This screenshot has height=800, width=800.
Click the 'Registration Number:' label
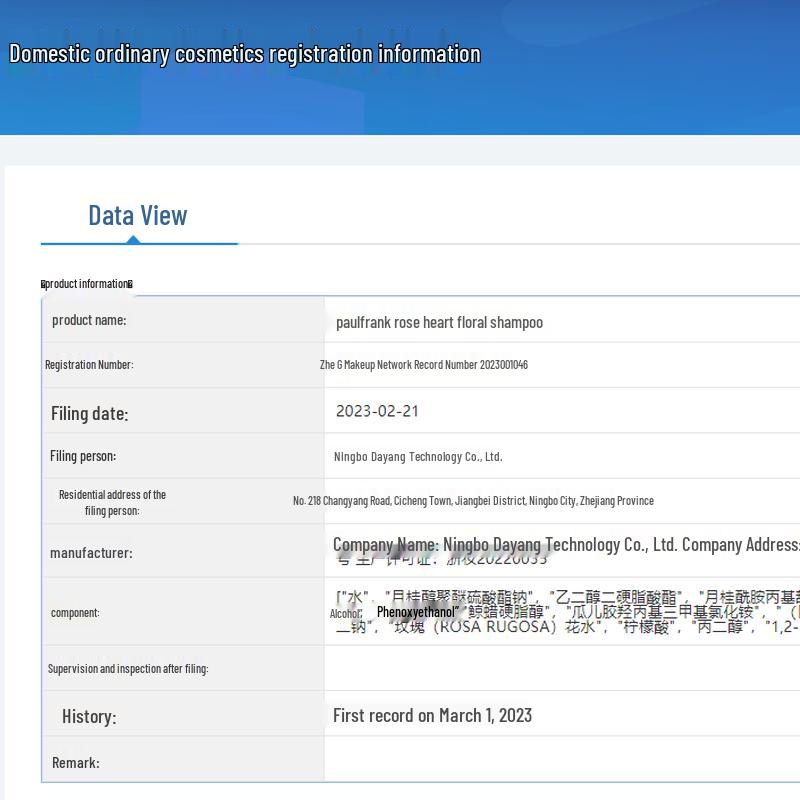point(89,365)
